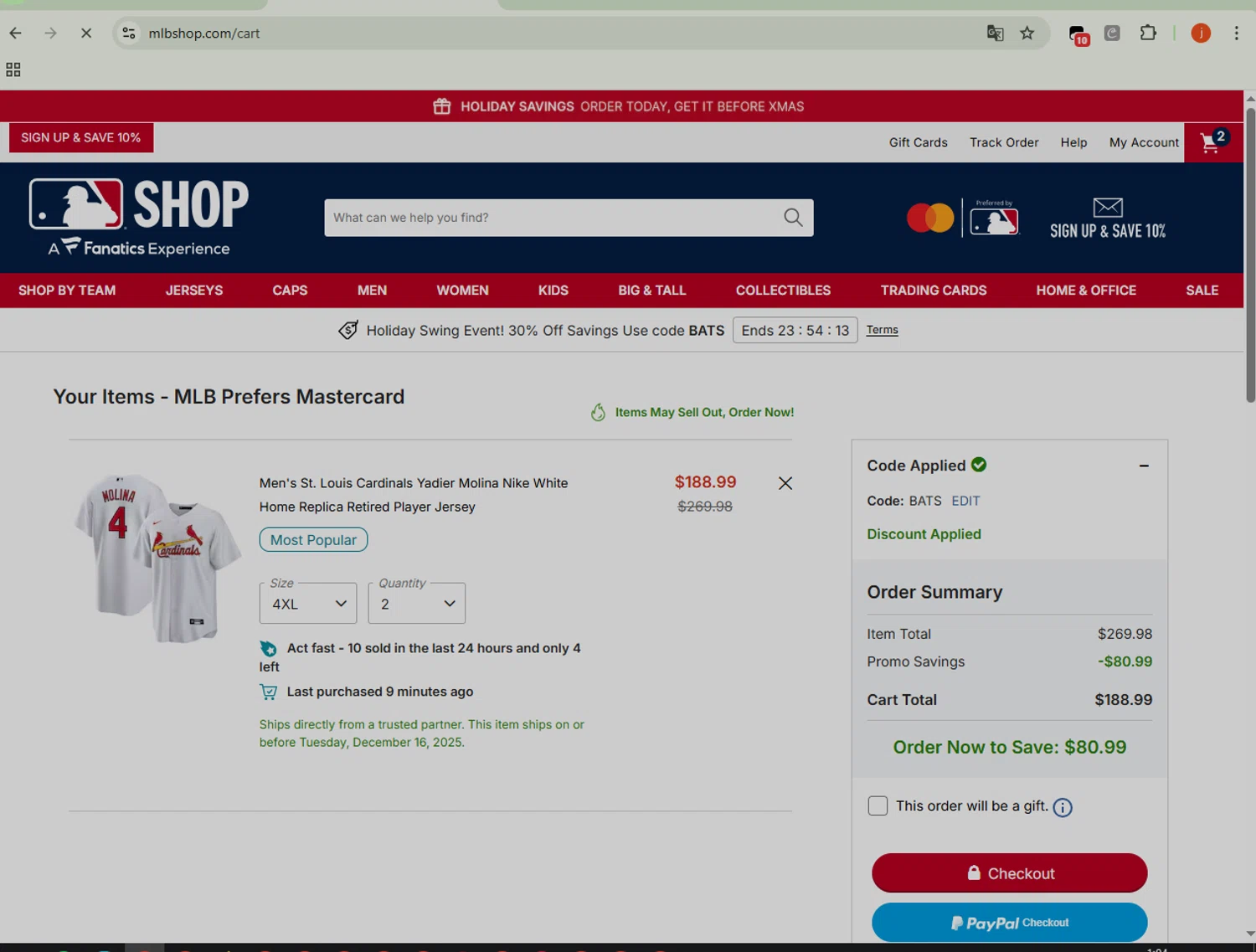
Task: Remove the Molina jersey with the X
Action: pyautogui.click(x=785, y=483)
